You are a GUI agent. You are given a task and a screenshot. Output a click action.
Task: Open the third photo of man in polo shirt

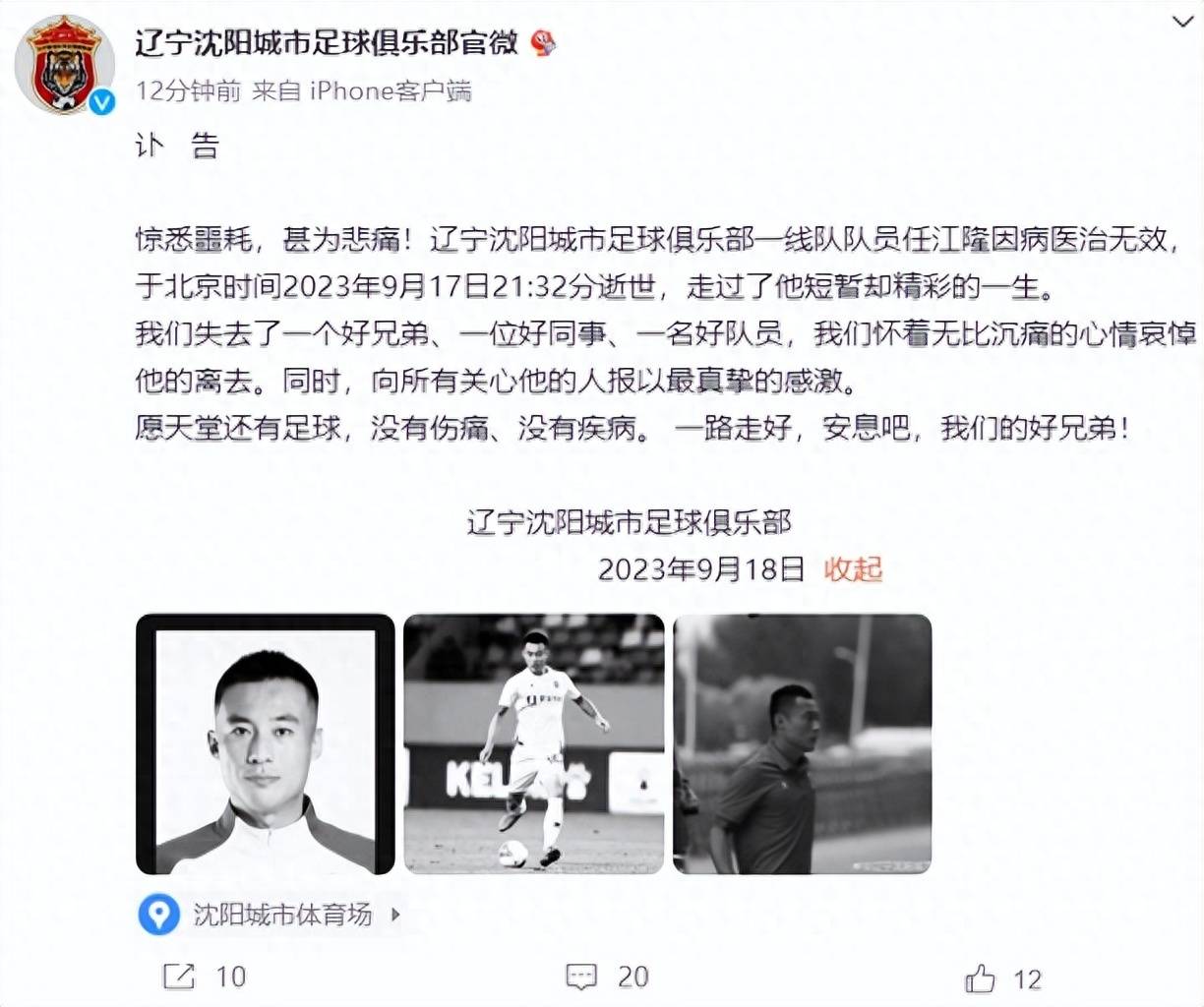pyautogui.click(x=802, y=744)
